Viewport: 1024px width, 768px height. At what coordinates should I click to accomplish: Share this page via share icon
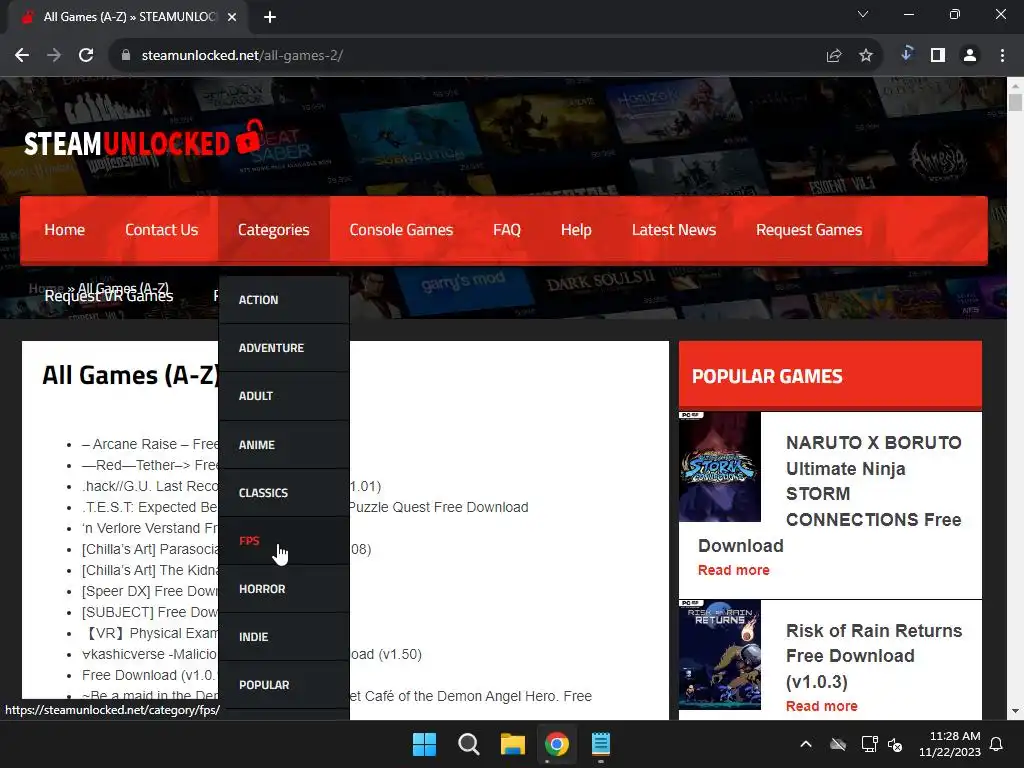coord(834,56)
